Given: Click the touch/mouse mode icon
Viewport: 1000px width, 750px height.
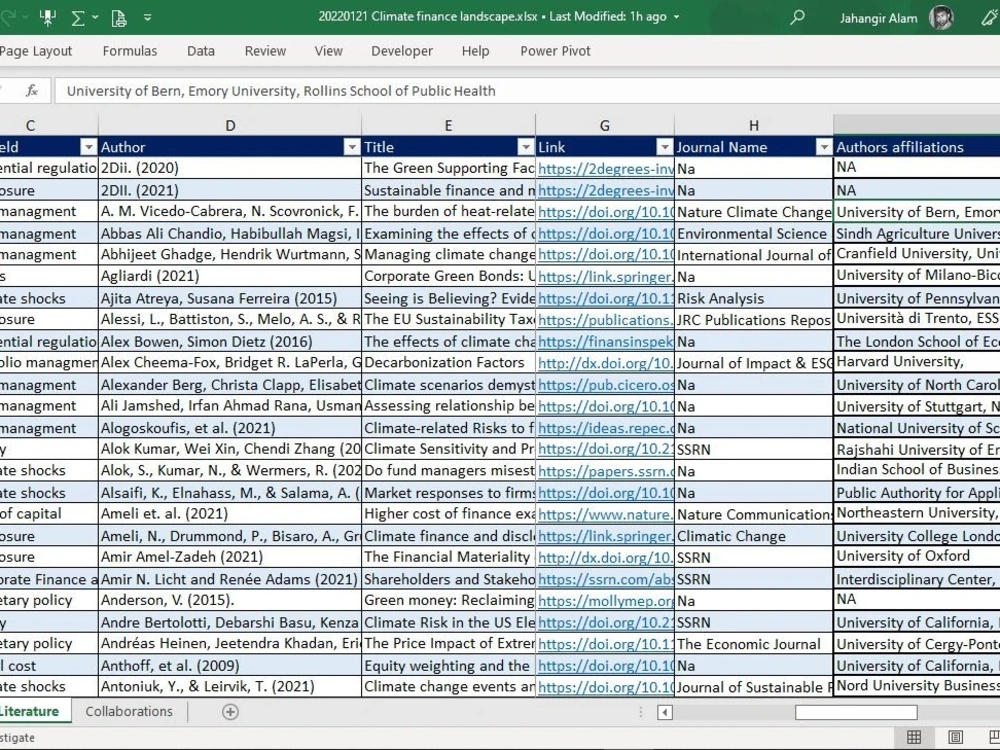Looking at the screenshot, I should 48,17.
